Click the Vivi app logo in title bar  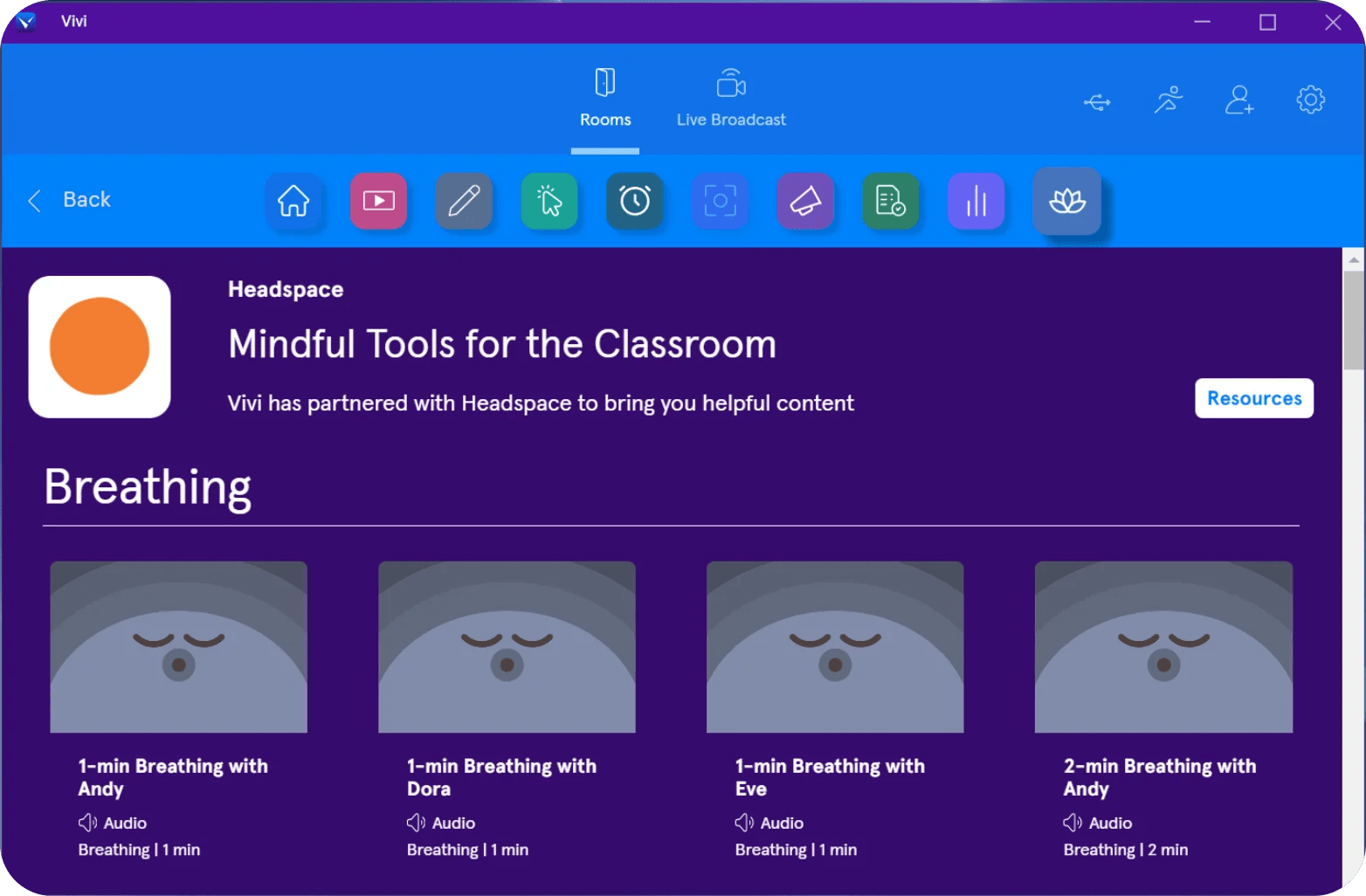point(25,22)
